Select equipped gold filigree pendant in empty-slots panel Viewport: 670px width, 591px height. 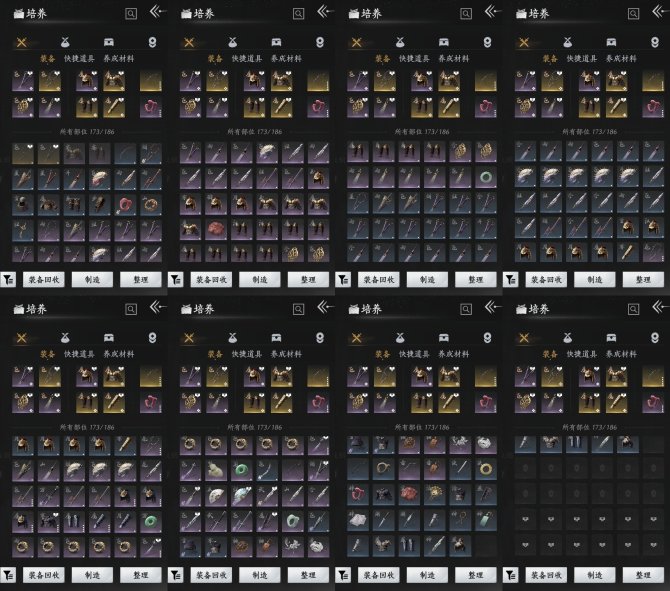pos(526,403)
